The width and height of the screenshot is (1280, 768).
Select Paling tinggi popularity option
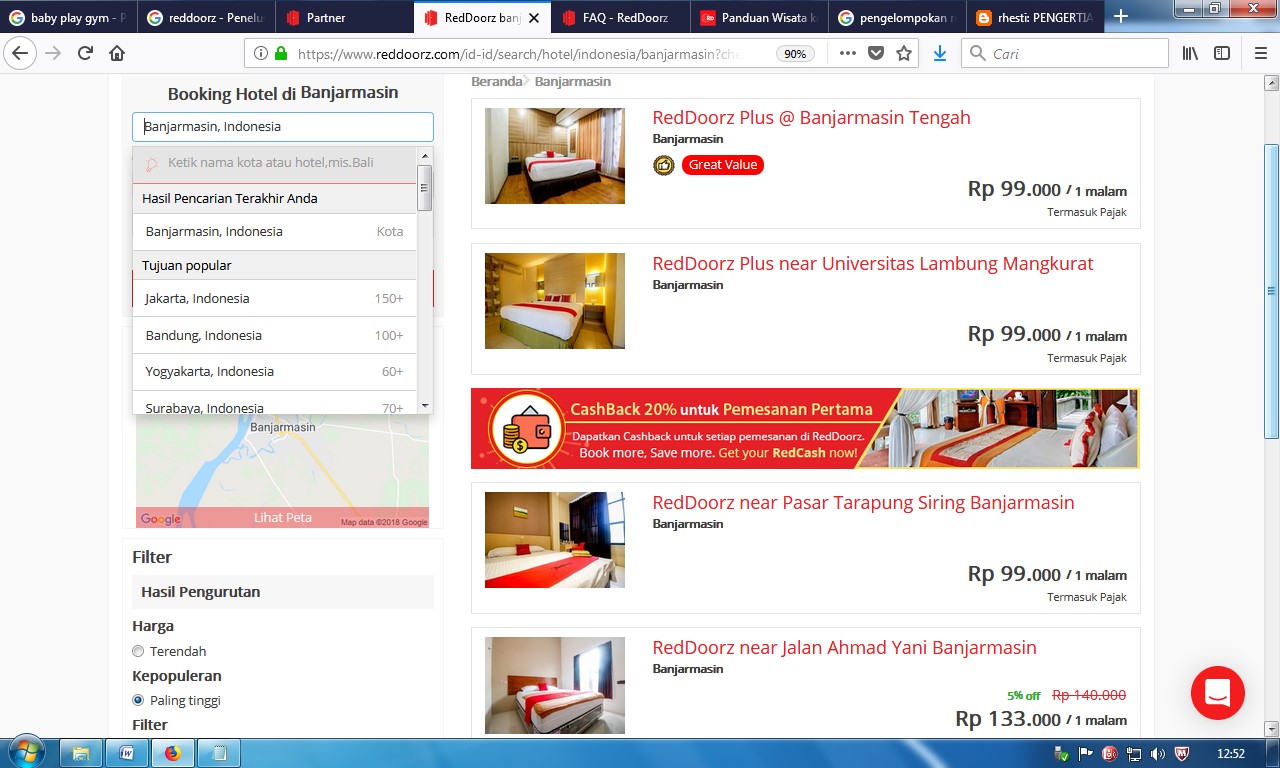click(x=138, y=700)
